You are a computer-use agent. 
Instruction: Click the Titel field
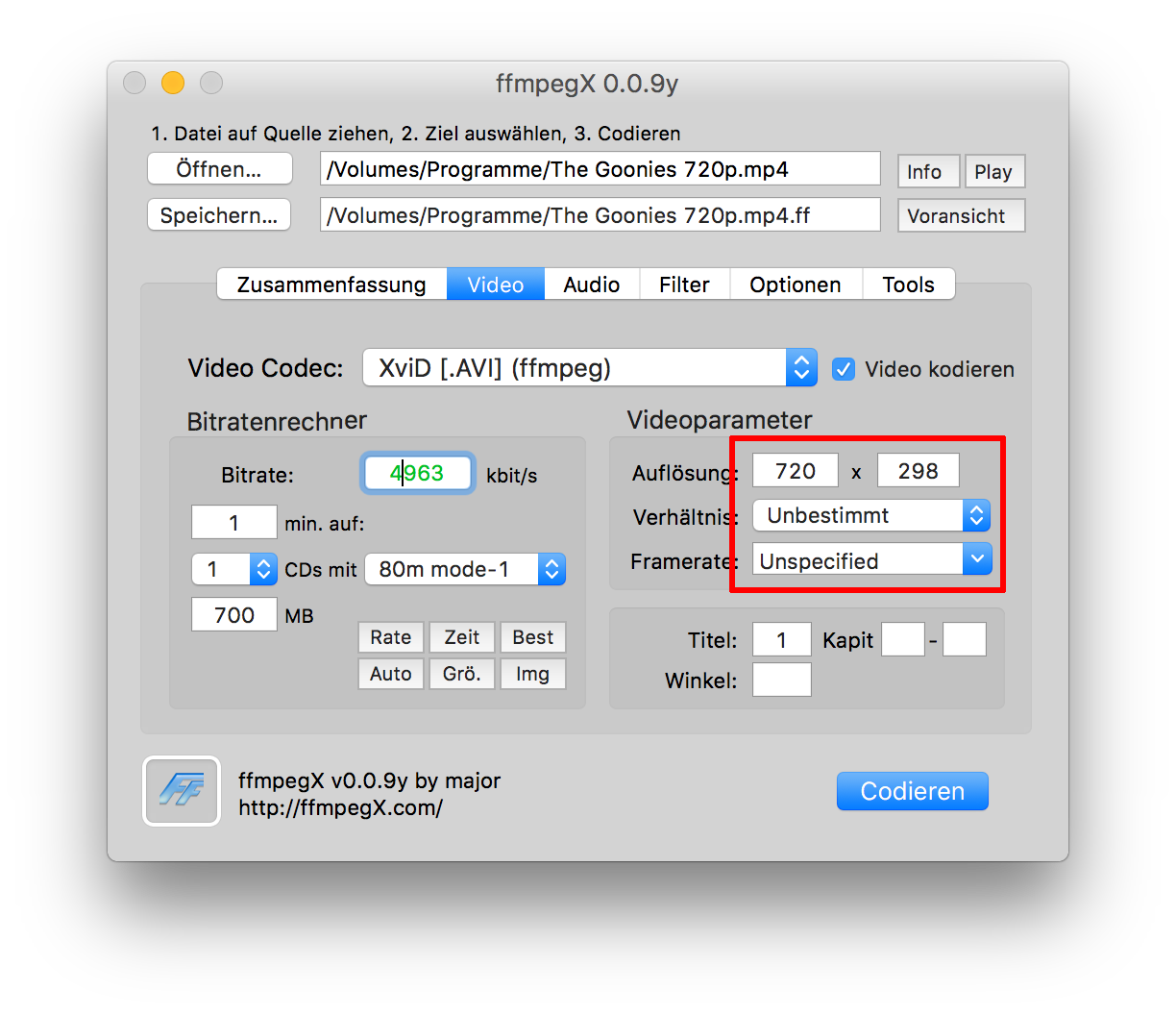click(782, 640)
